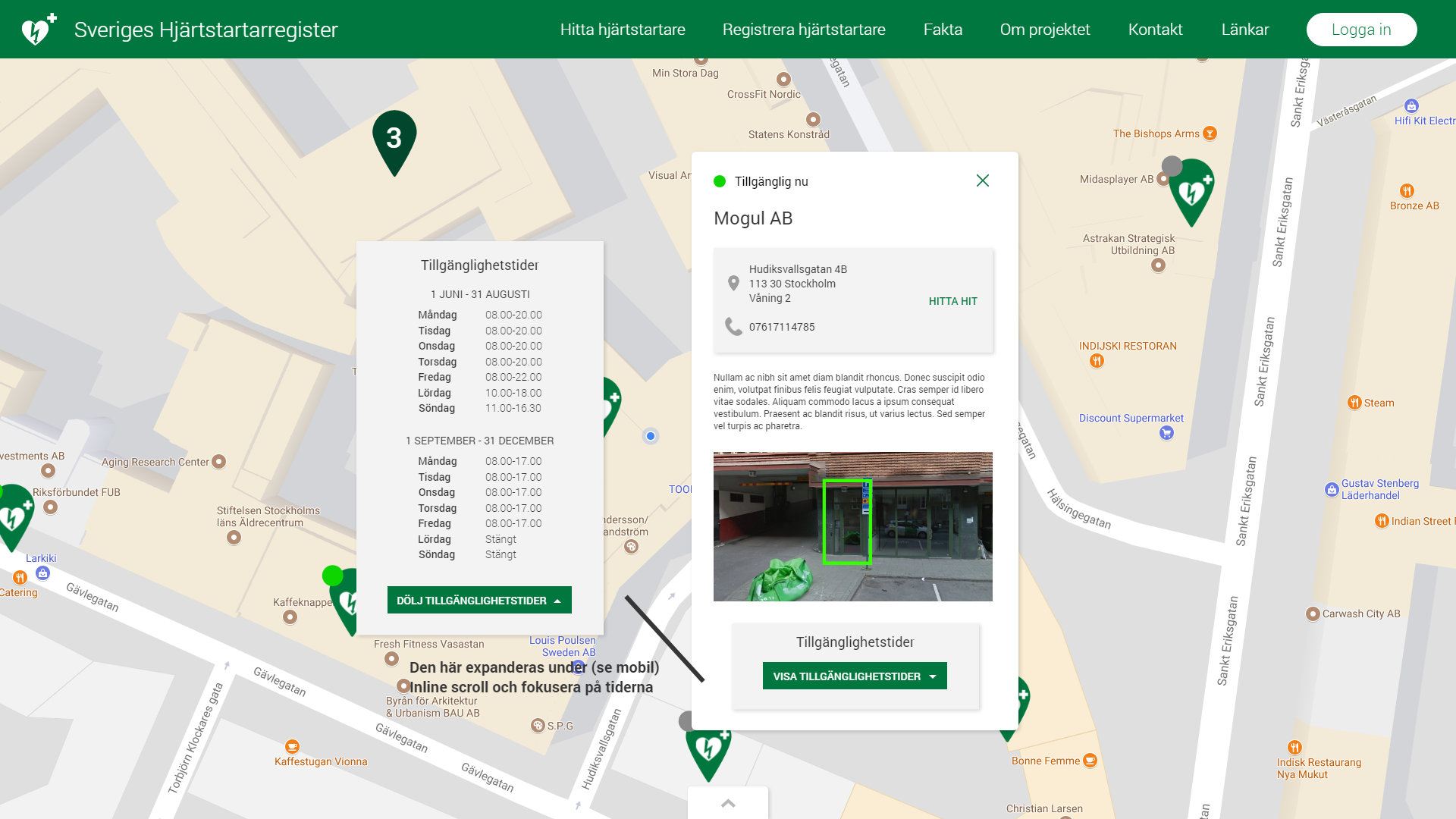The image size is (1456, 819).
Task: Click the 1 JUNI - 31 AUGUSTI heading
Action: click(480, 294)
